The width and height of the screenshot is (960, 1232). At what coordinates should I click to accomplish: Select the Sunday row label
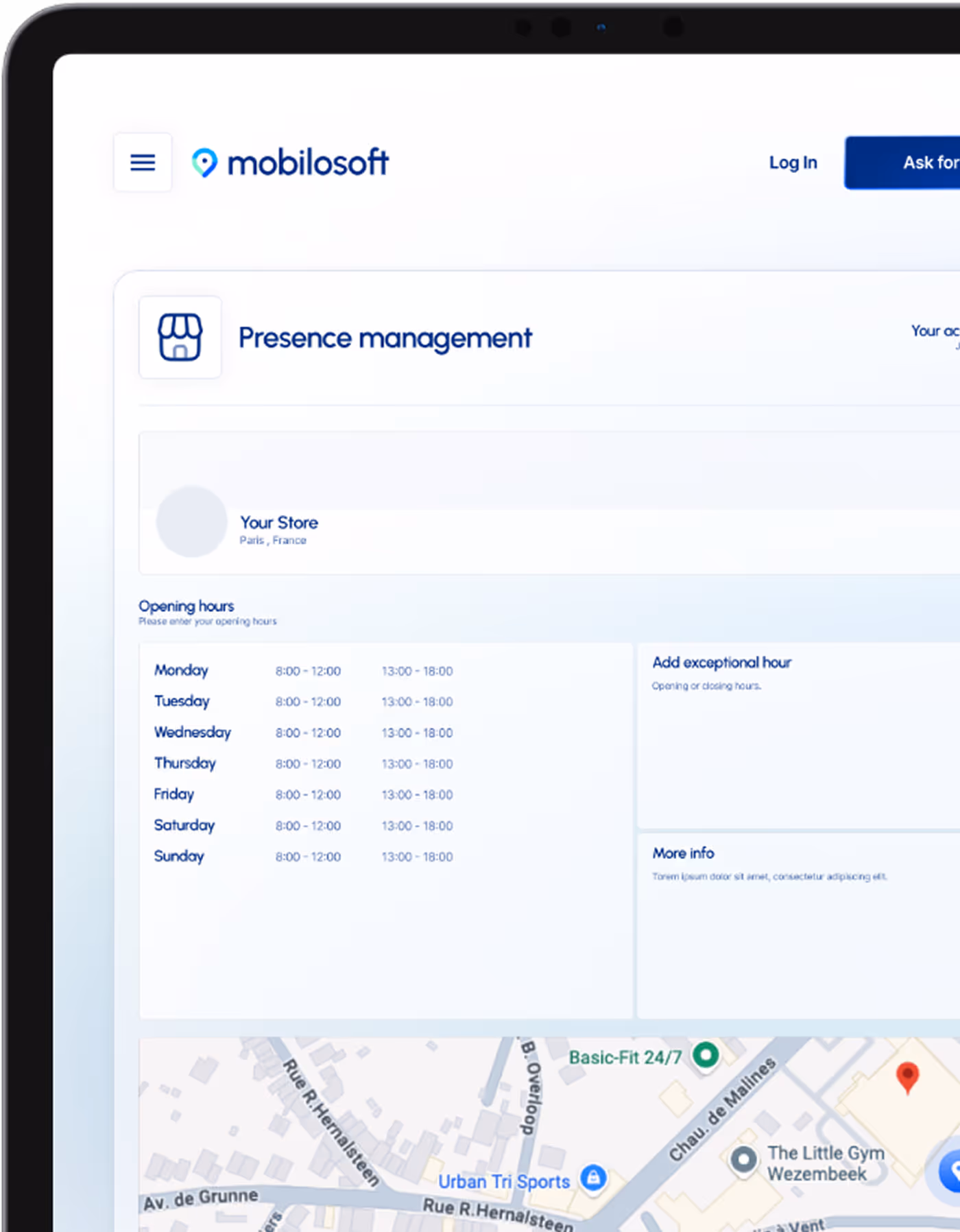point(179,856)
